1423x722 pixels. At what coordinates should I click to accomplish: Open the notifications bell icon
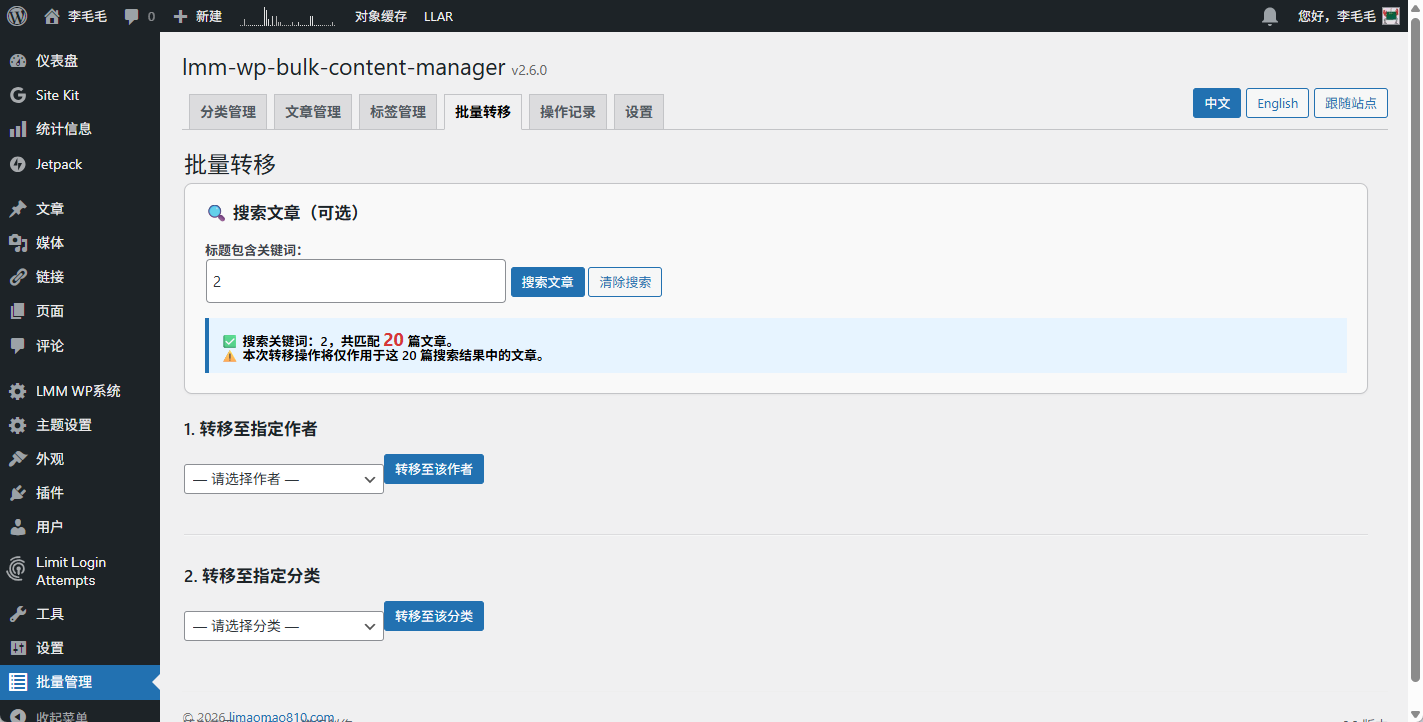[1270, 16]
